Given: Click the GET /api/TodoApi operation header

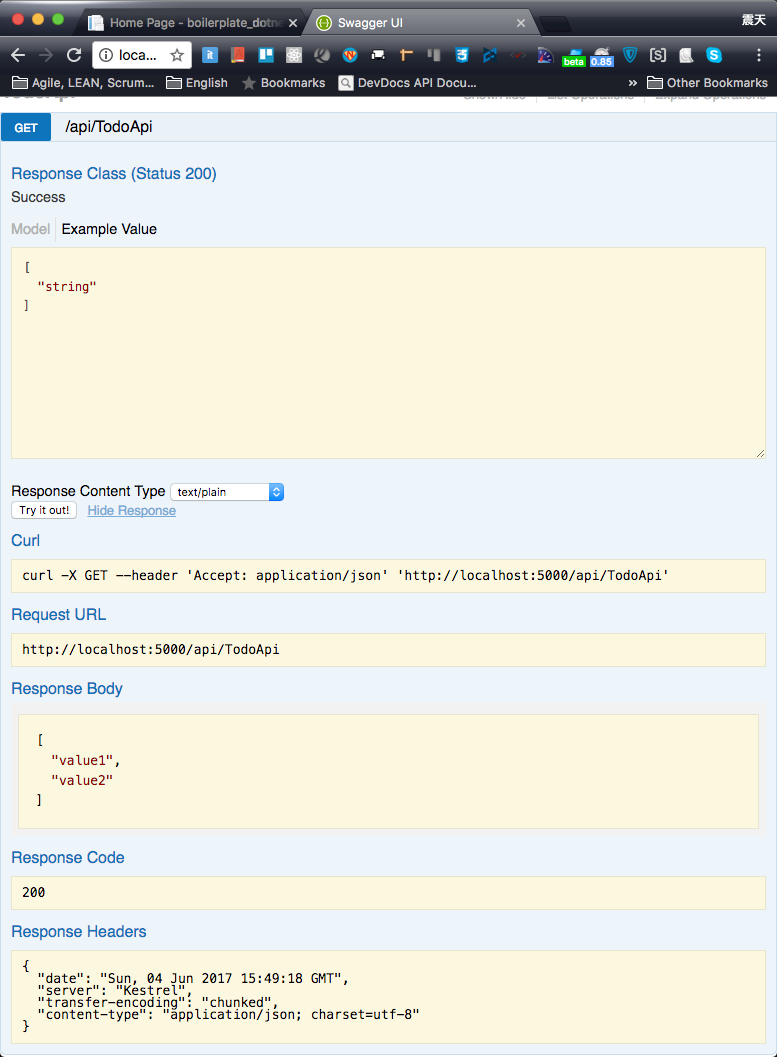Looking at the screenshot, I should coord(110,127).
